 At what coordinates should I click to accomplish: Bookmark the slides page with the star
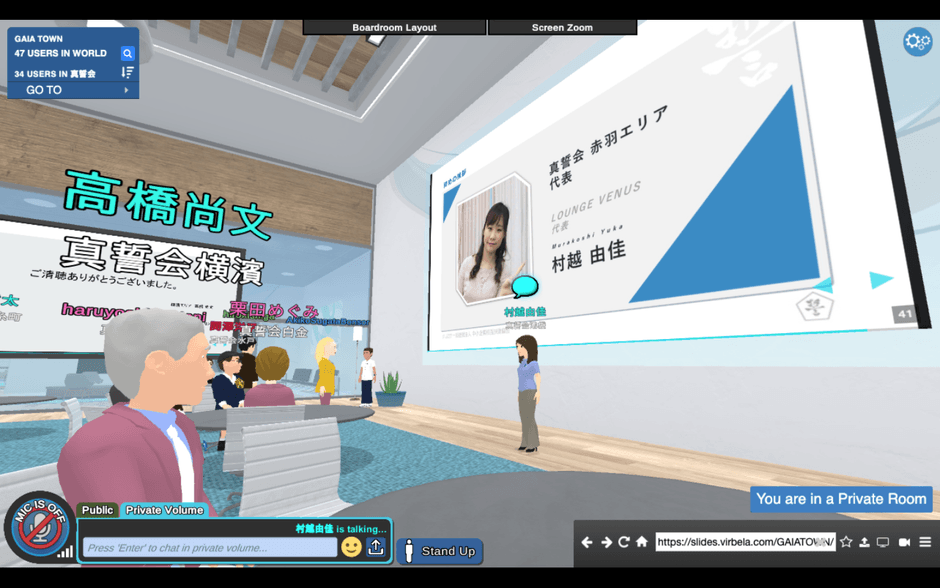pyautogui.click(x=846, y=542)
